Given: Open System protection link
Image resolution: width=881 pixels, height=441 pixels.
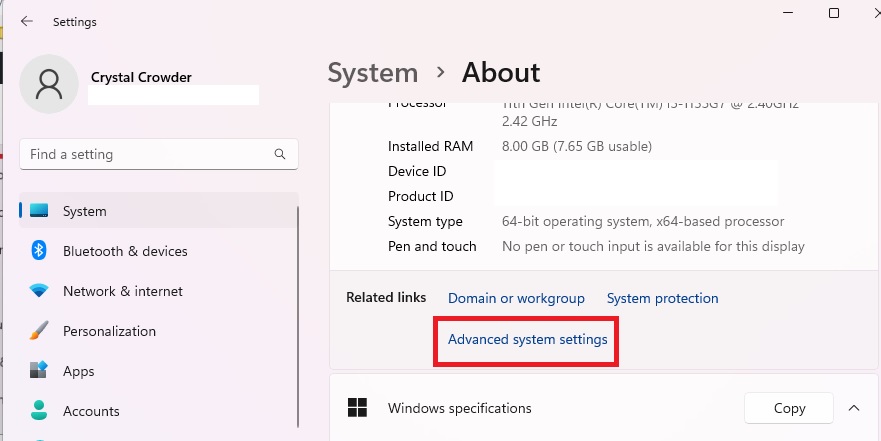Looking at the screenshot, I should 662,298.
